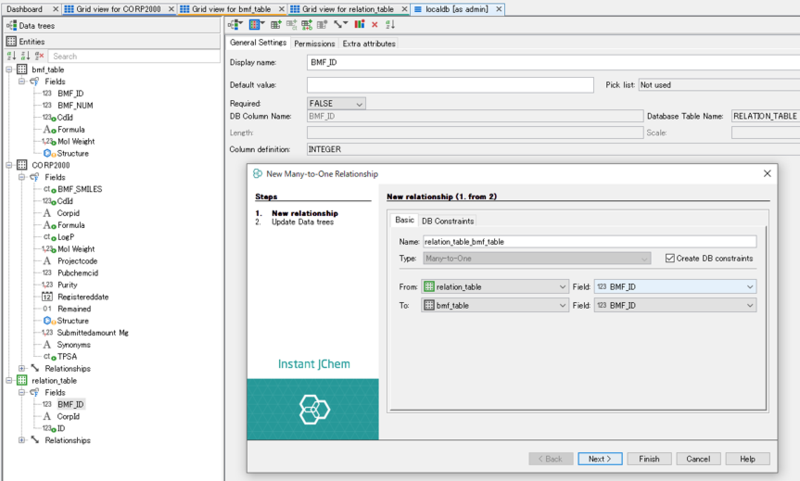This screenshot has height=481, width=800.
Task: Select the Basic tab in dialog
Action: coord(405,220)
